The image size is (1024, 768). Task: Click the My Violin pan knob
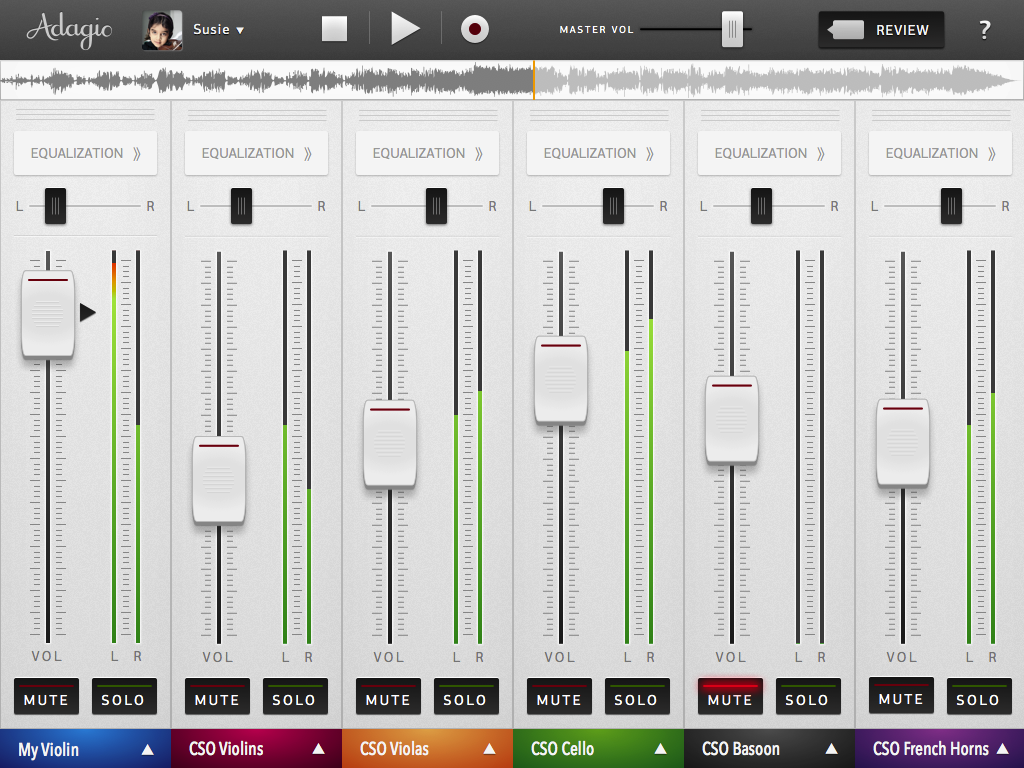tap(56, 206)
